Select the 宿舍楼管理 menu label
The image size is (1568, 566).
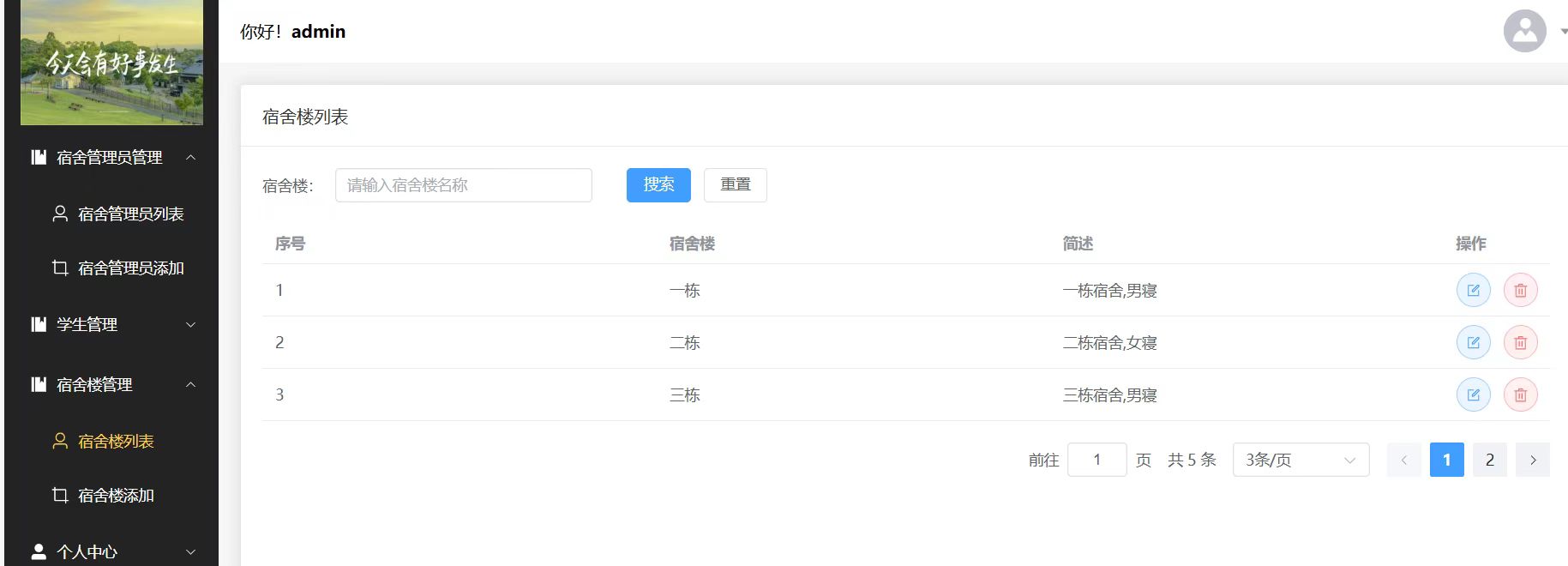coord(94,384)
